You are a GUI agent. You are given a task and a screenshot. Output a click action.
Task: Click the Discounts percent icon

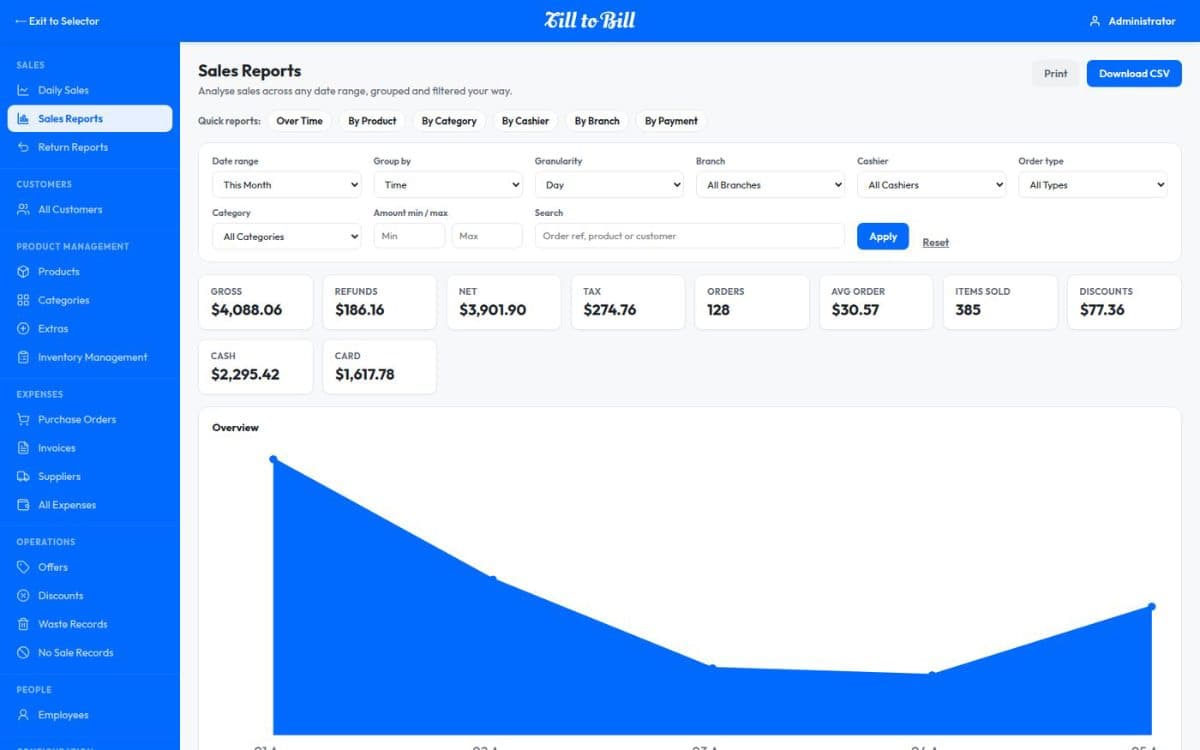coord(23,595)
